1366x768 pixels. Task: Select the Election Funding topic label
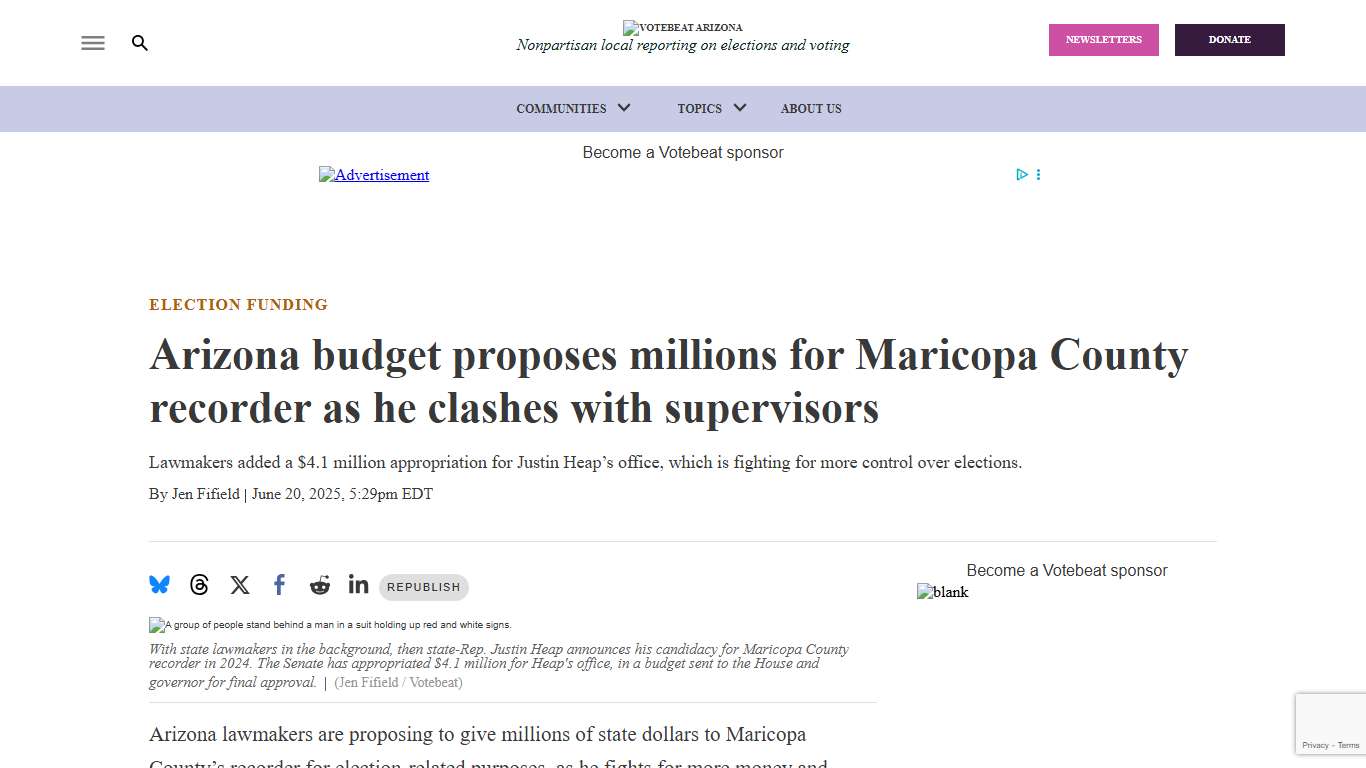coord(238,305)
